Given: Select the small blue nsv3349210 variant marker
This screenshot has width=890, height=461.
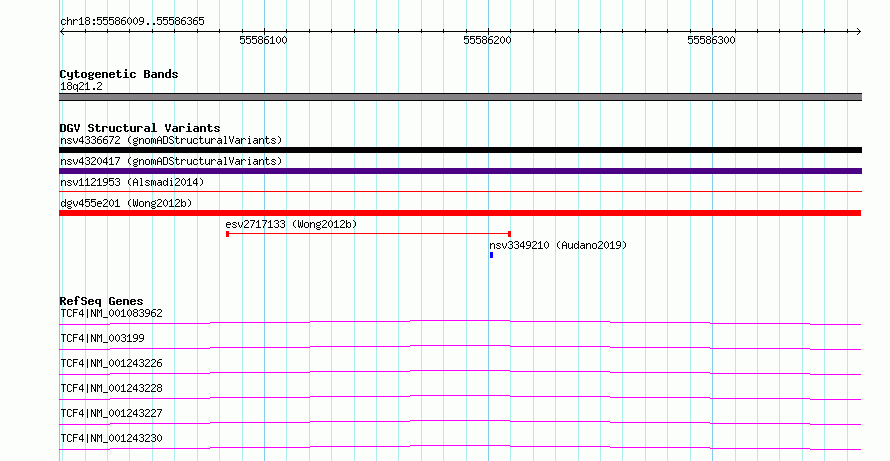Looking at the screenshot, I should 491,255.
